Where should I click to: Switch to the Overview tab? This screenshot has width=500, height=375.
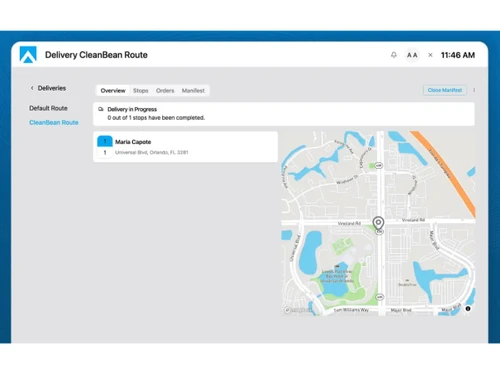click(113, 90)
